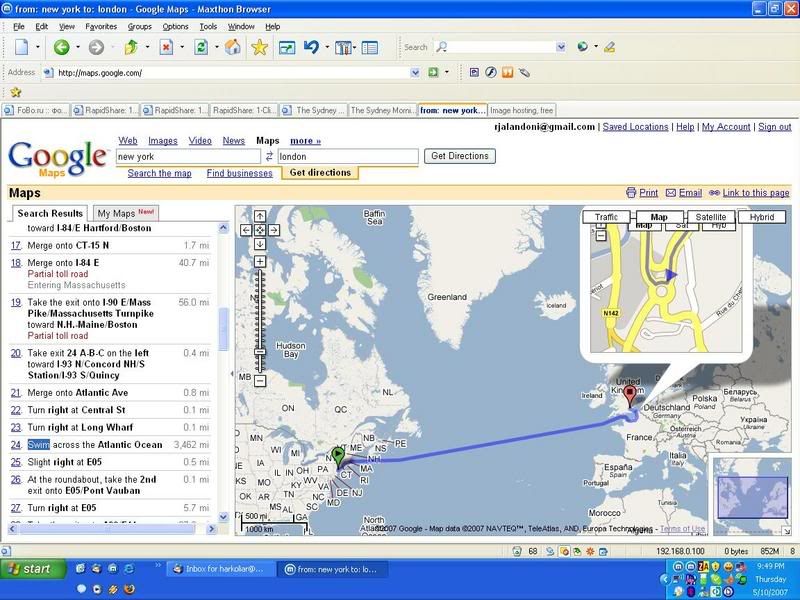Image resolution: width=800 pixels, height=600 pixels.
Task: Return to last result center map button
Action: point(260,230)
